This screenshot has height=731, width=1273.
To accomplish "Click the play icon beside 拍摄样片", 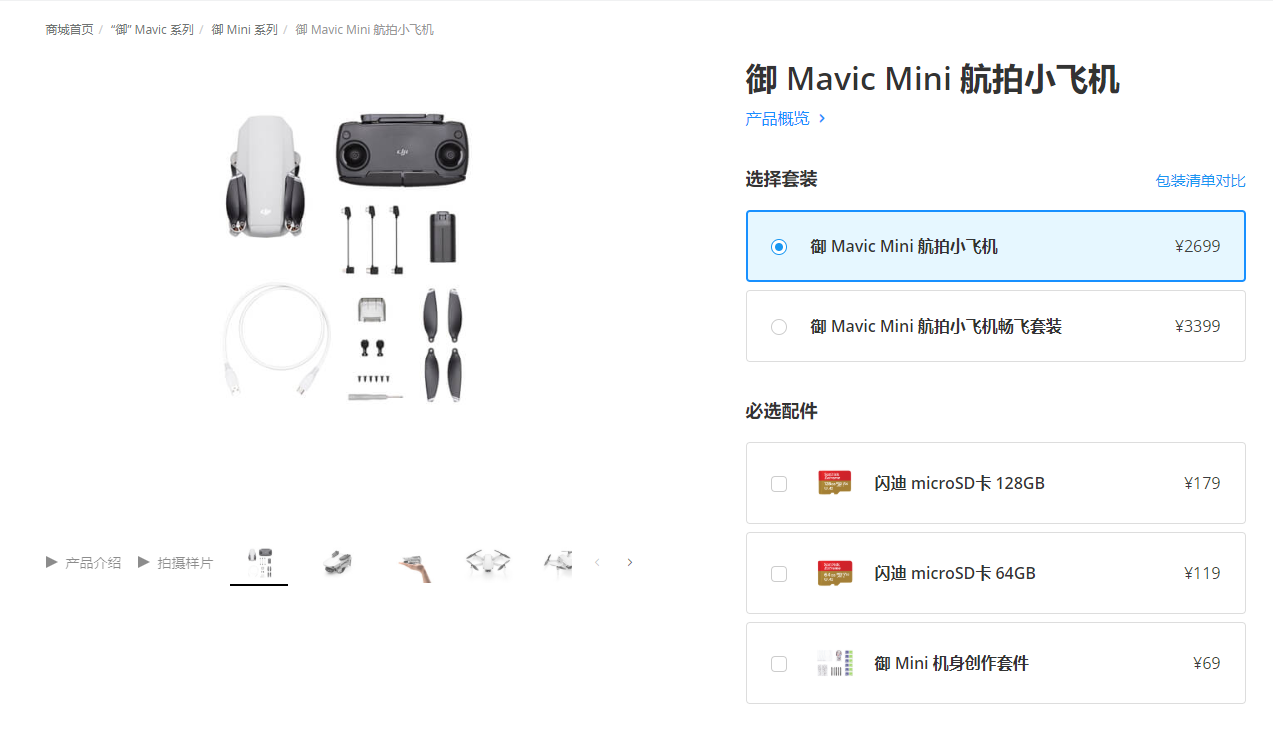I will [x=144, y=562].
